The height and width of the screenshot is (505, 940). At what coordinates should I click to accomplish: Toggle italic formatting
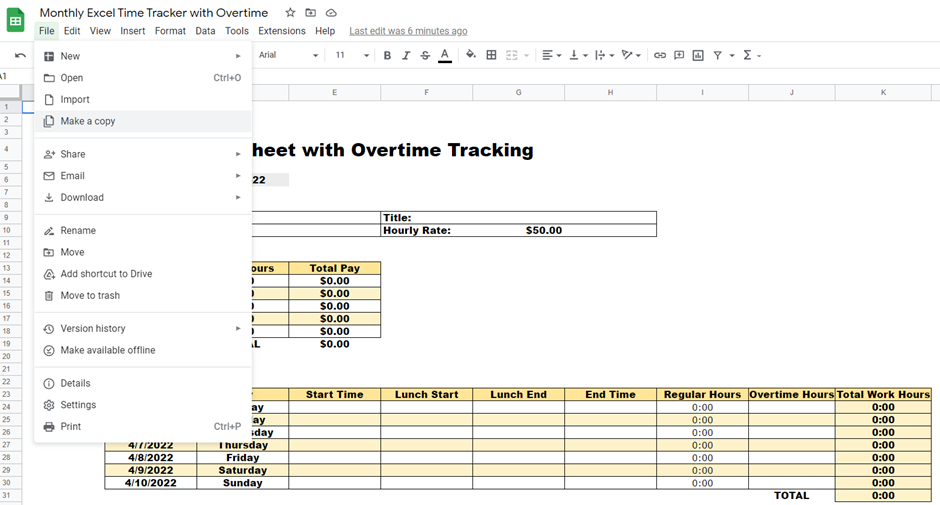pyautogui.click(x=406, y=55)
